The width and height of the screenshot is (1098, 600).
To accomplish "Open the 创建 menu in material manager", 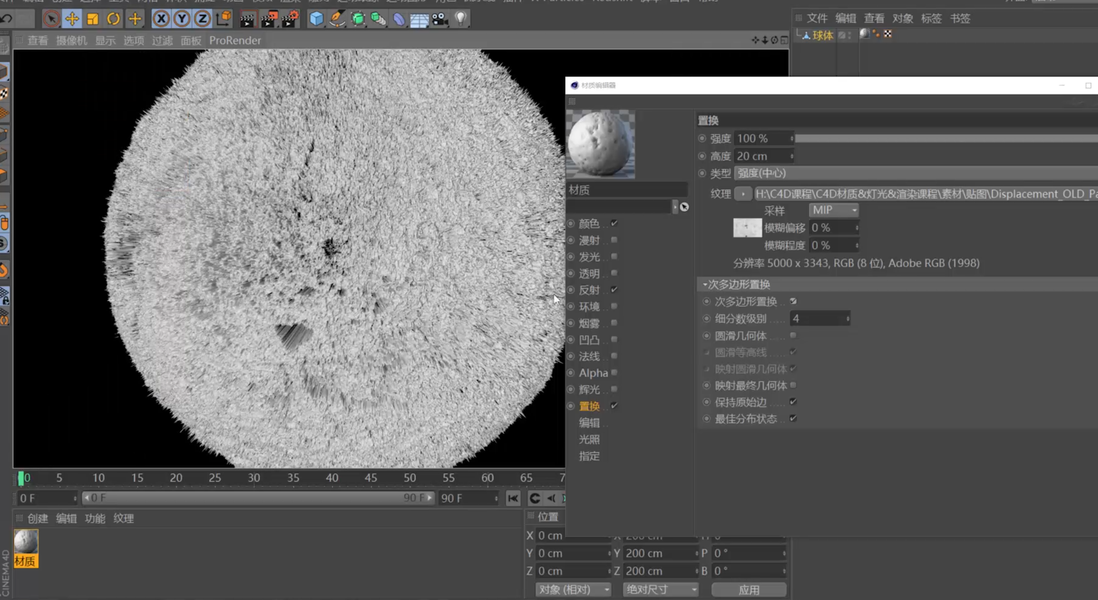I will (38, 519).
